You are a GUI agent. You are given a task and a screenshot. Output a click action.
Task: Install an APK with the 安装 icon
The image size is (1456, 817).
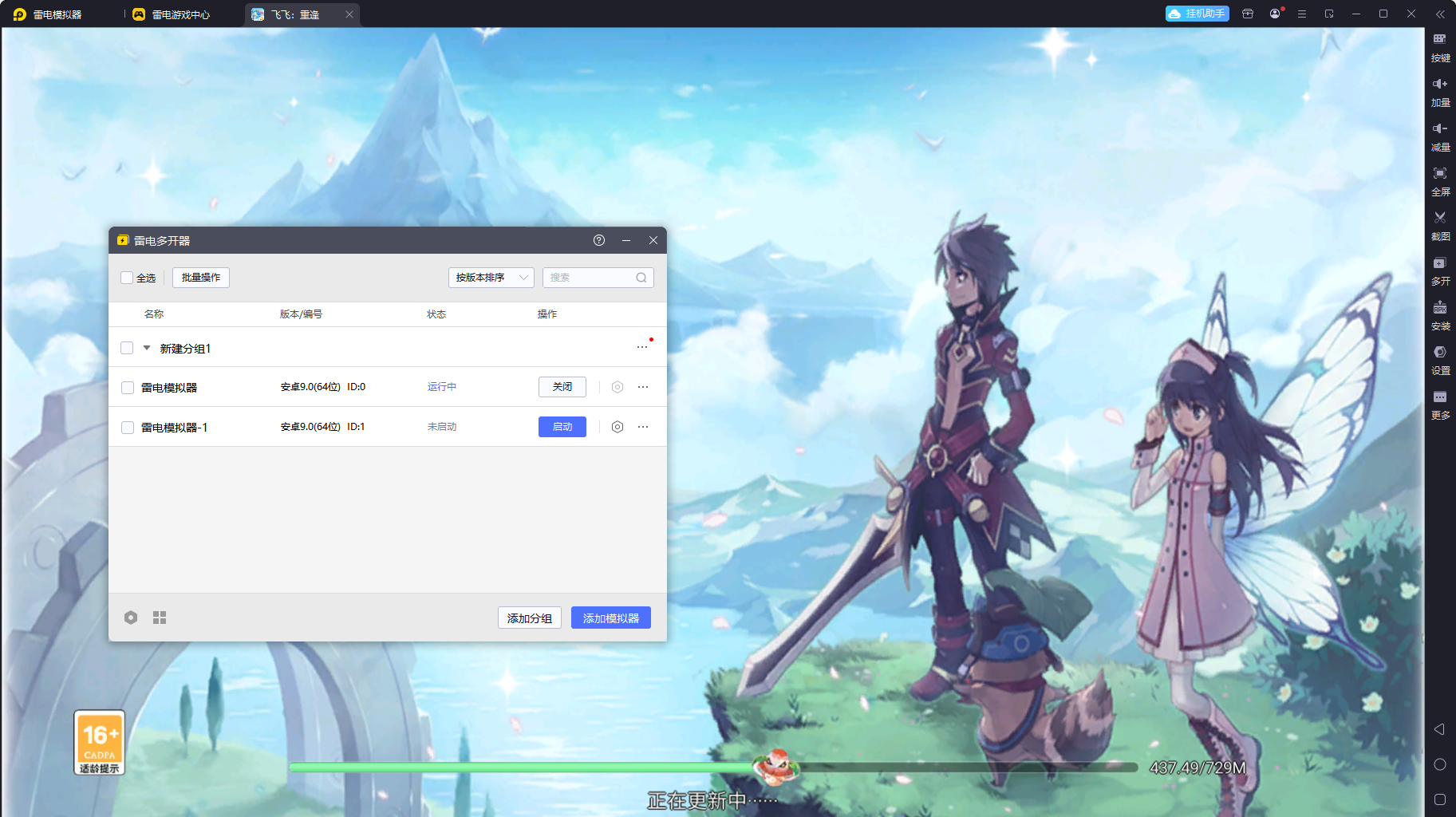pos(1440,315)
